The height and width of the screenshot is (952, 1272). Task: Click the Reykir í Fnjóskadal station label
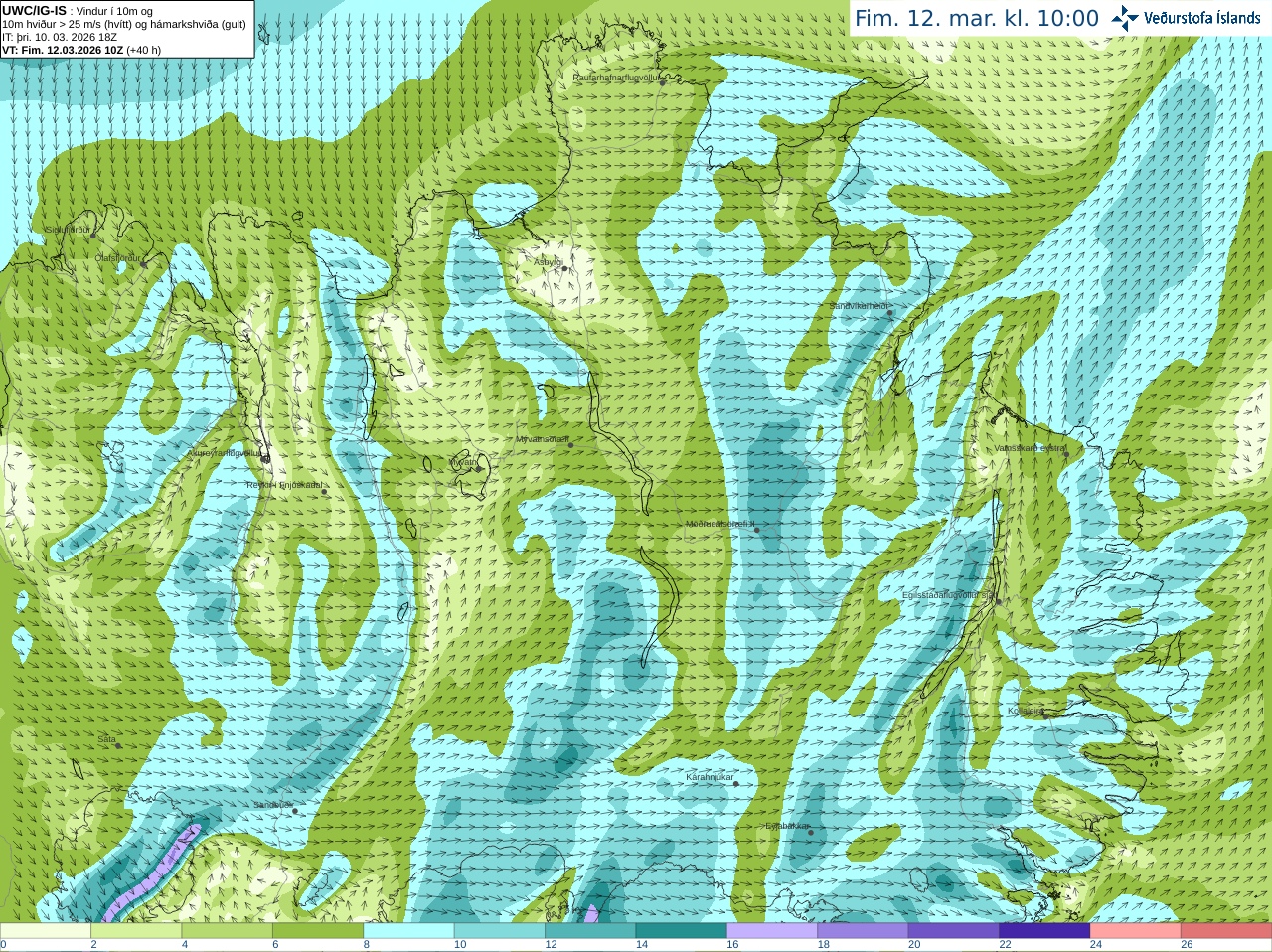[x=284, y=486]
